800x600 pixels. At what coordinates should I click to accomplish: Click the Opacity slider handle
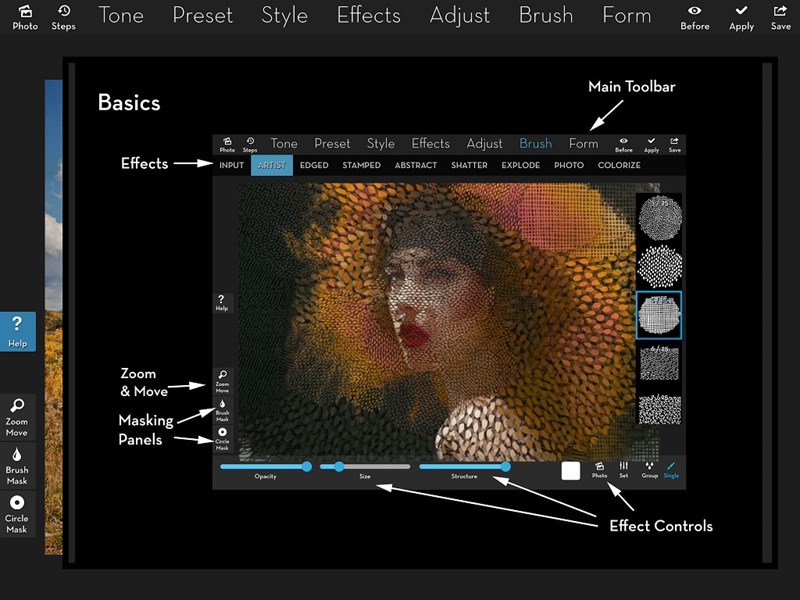(x=307, y=466)
